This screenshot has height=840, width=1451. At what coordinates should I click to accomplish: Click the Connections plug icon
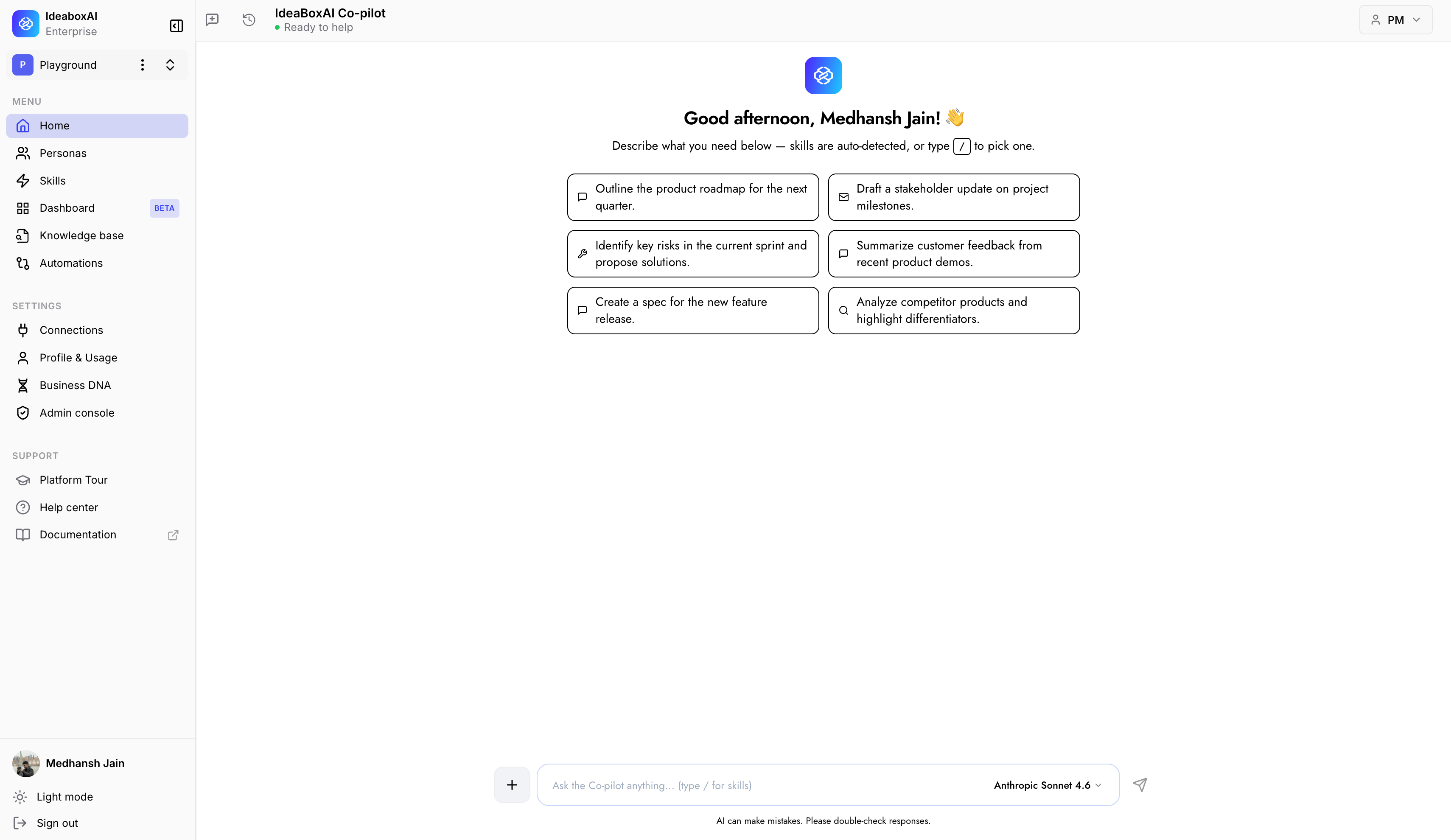23,330
